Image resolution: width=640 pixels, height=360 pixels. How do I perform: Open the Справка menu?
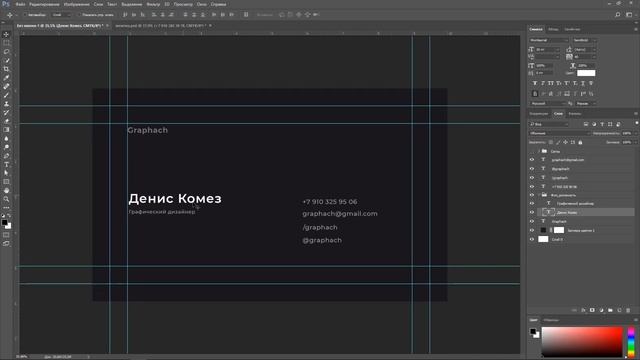point(218,4)
